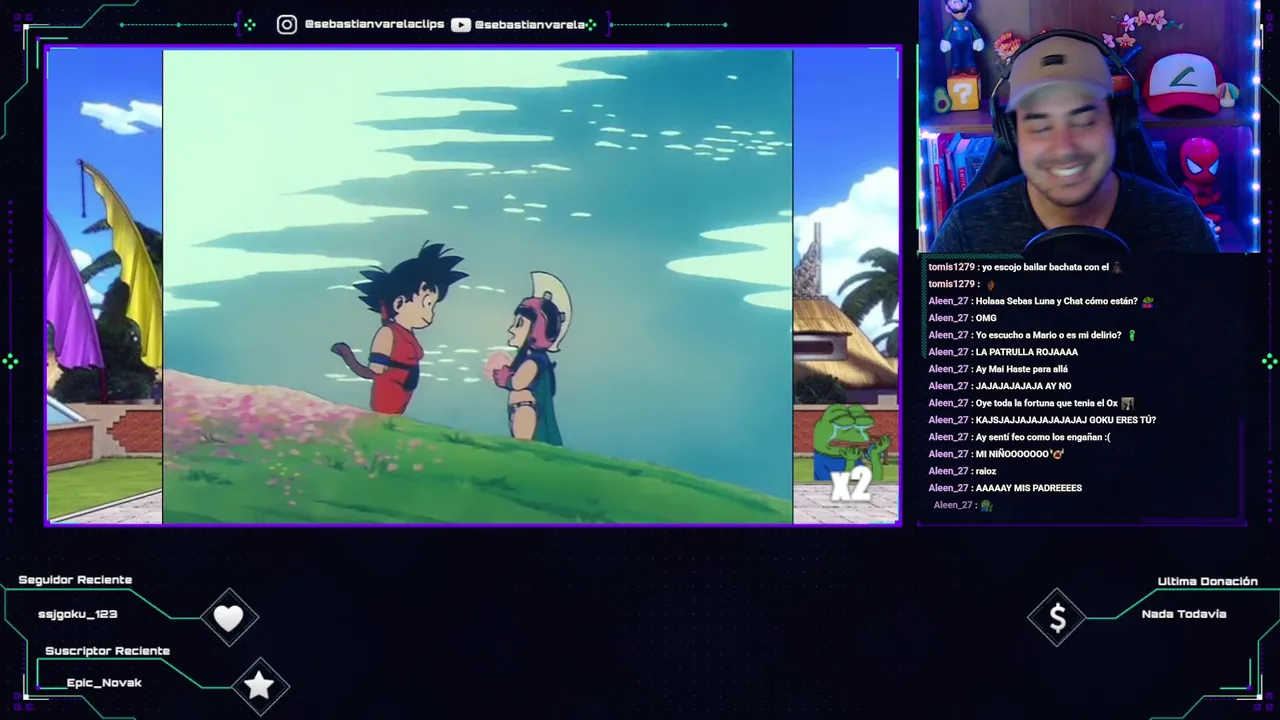This screenshot has height=720, width=1280.
Task: Click the YouTube logo icon
Action: 461,25
